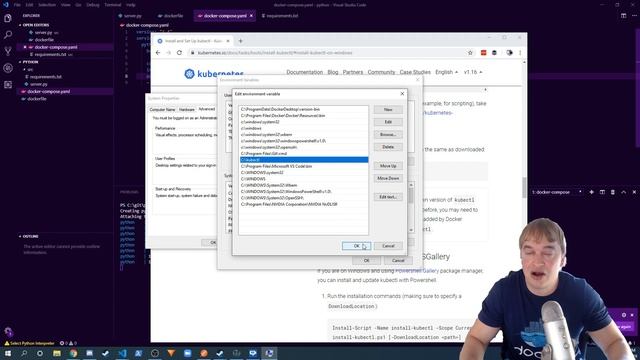Open Cortana circle on the taskbar

(x=40, y=353)
